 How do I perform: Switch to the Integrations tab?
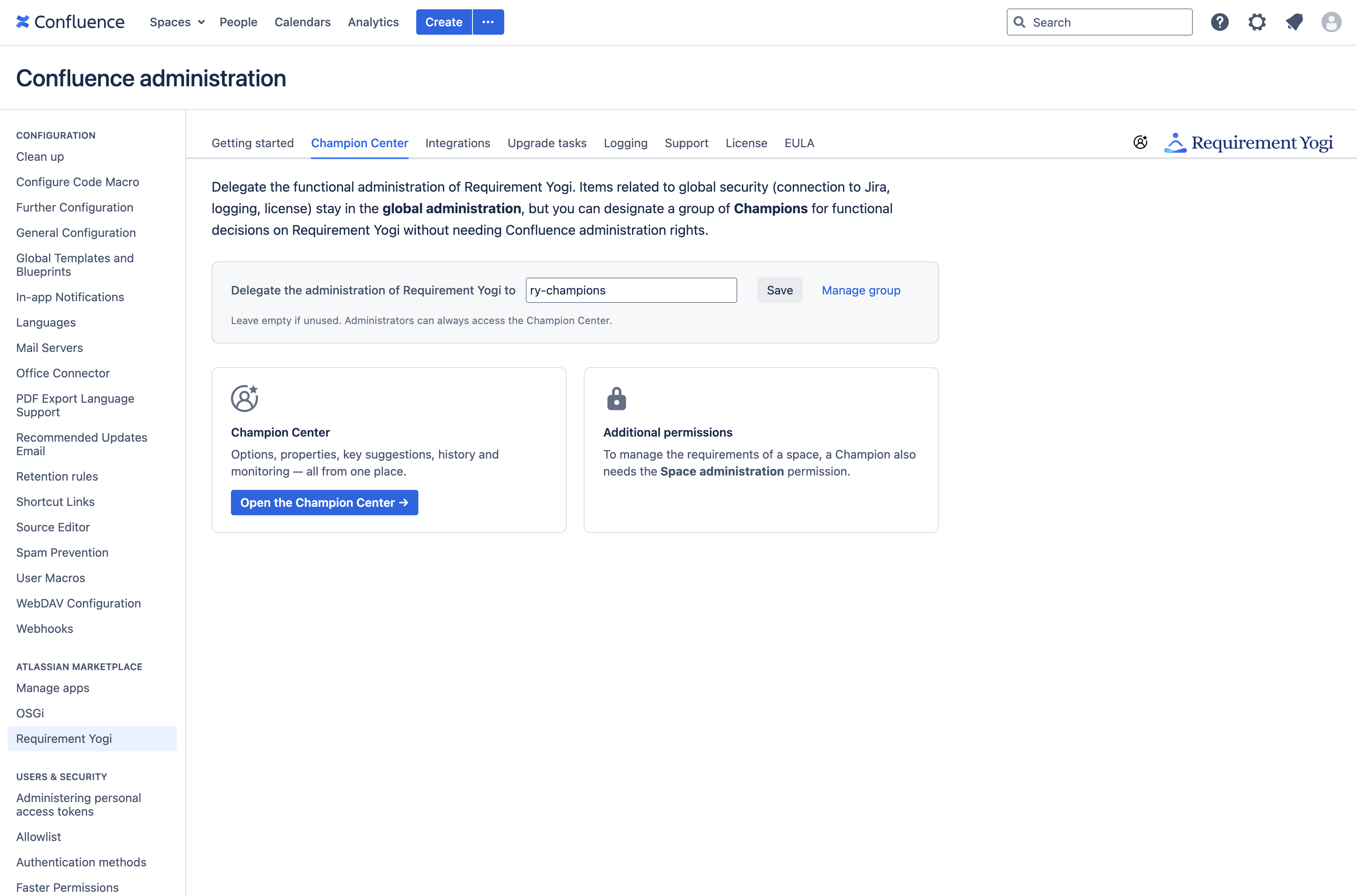tap(458, 143)
